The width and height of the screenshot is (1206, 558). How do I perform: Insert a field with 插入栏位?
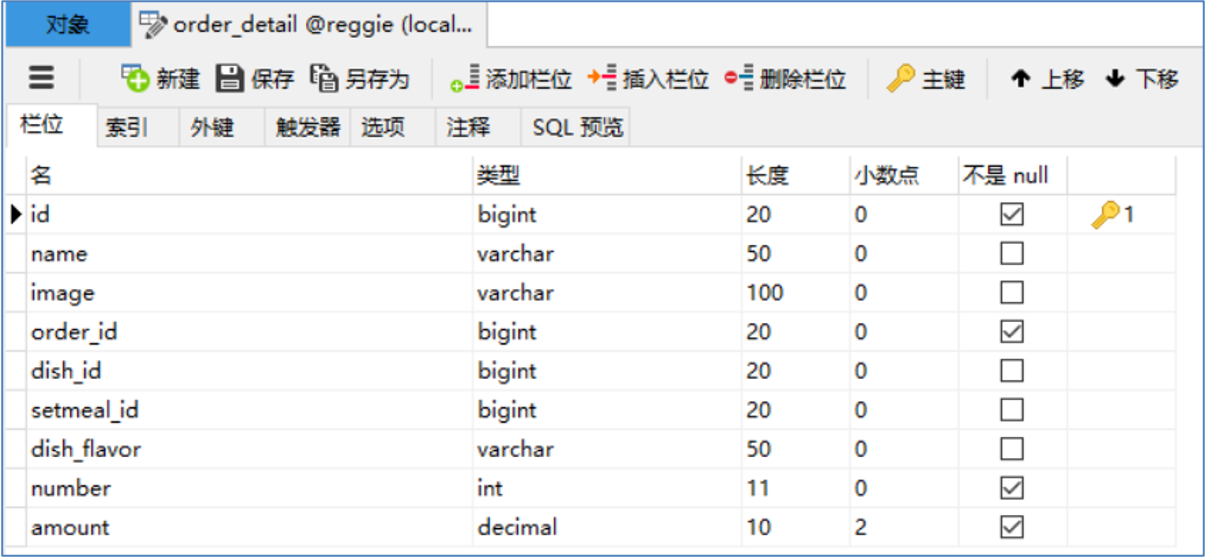pyautogui.click(x=648, y=79)
